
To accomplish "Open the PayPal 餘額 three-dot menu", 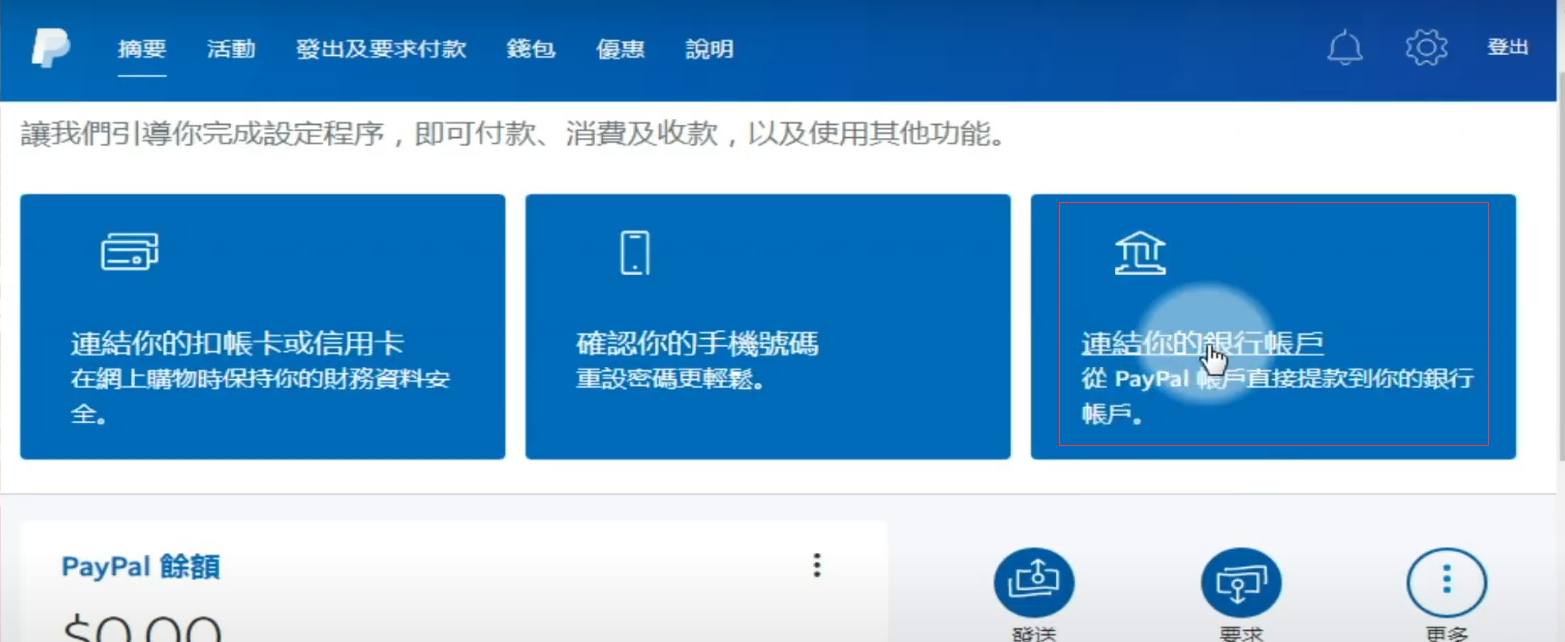I will click(x=816, y=566).
